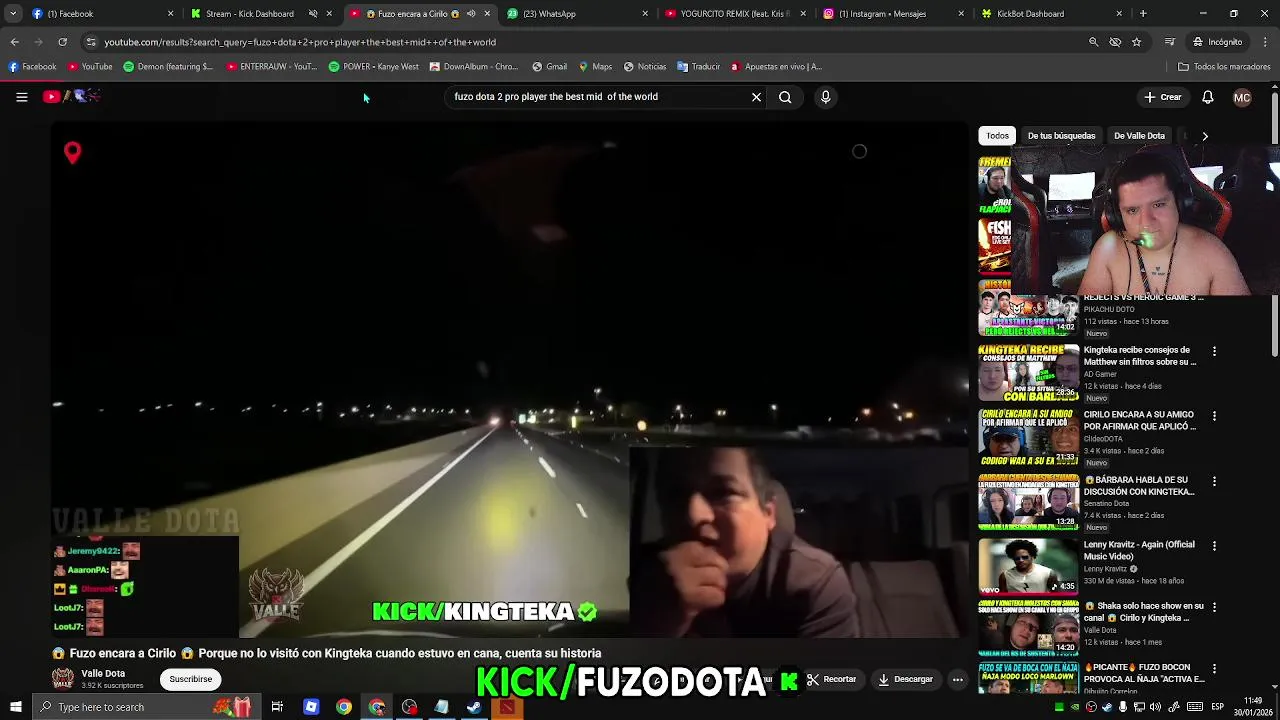Open options for CIRILO ENCARA A SU AMIGO video
Image resolution: width=1280 pixels, height=720 pixels.
1214,416
